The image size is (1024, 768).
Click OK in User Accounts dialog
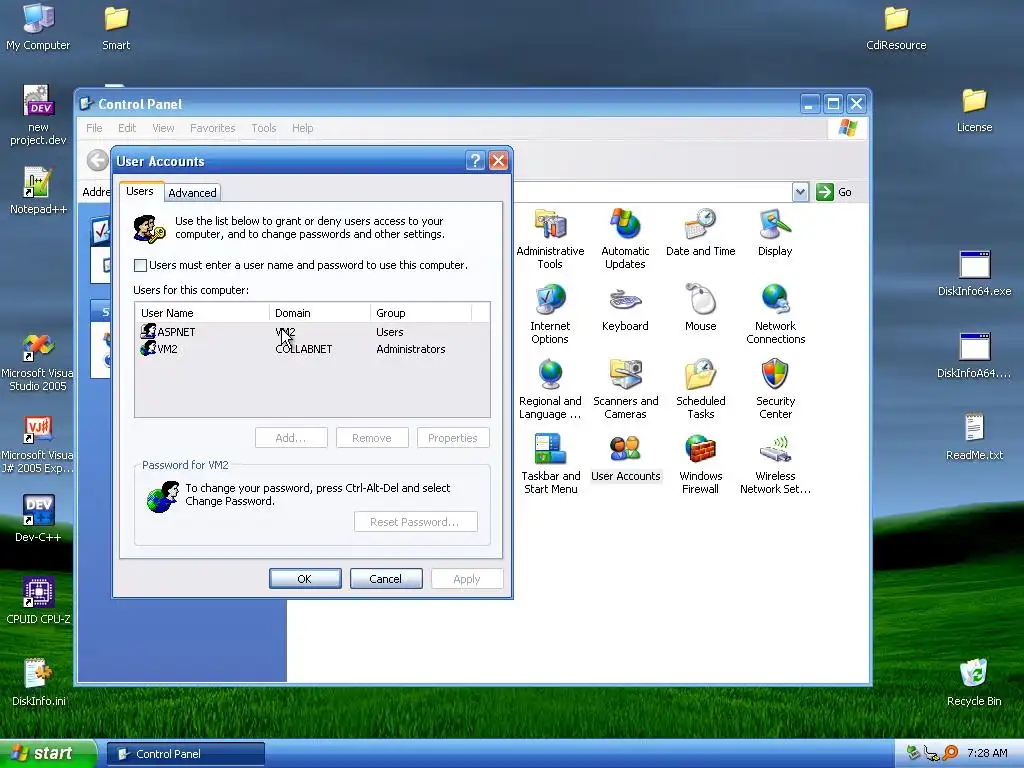[305, 579]
